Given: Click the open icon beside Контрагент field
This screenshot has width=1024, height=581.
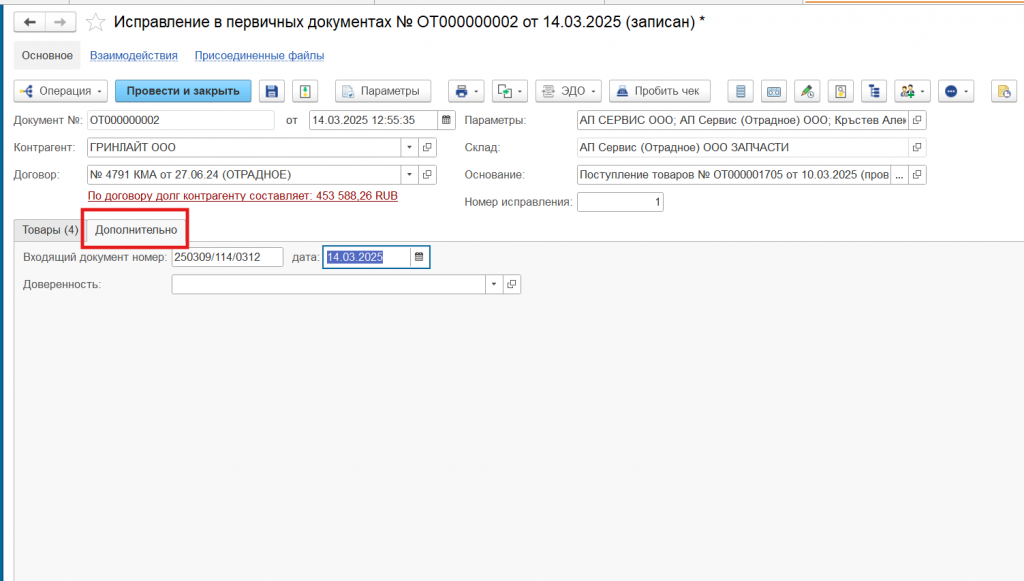Looking at the screenshot, I should pos(427,148).
